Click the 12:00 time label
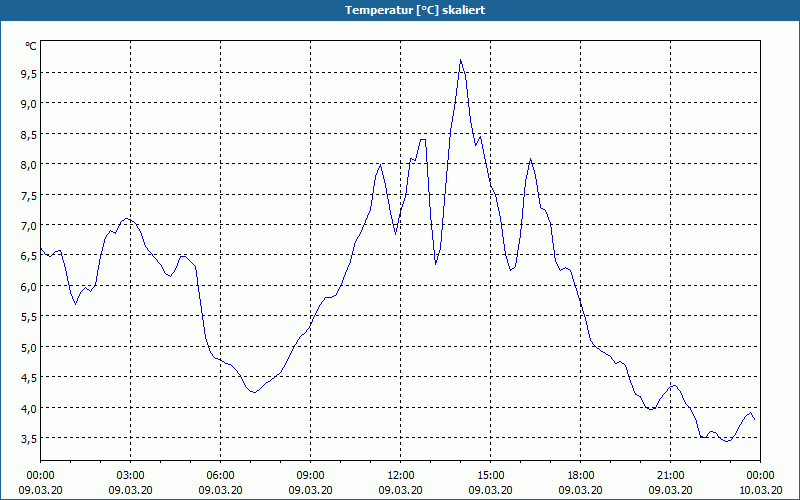This screenshot has width=800, height=500. [x=401, y=476]
